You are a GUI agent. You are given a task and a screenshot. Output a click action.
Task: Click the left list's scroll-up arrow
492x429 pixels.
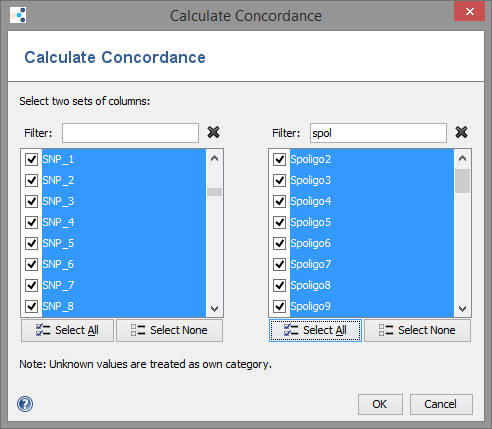click(214, 158)
